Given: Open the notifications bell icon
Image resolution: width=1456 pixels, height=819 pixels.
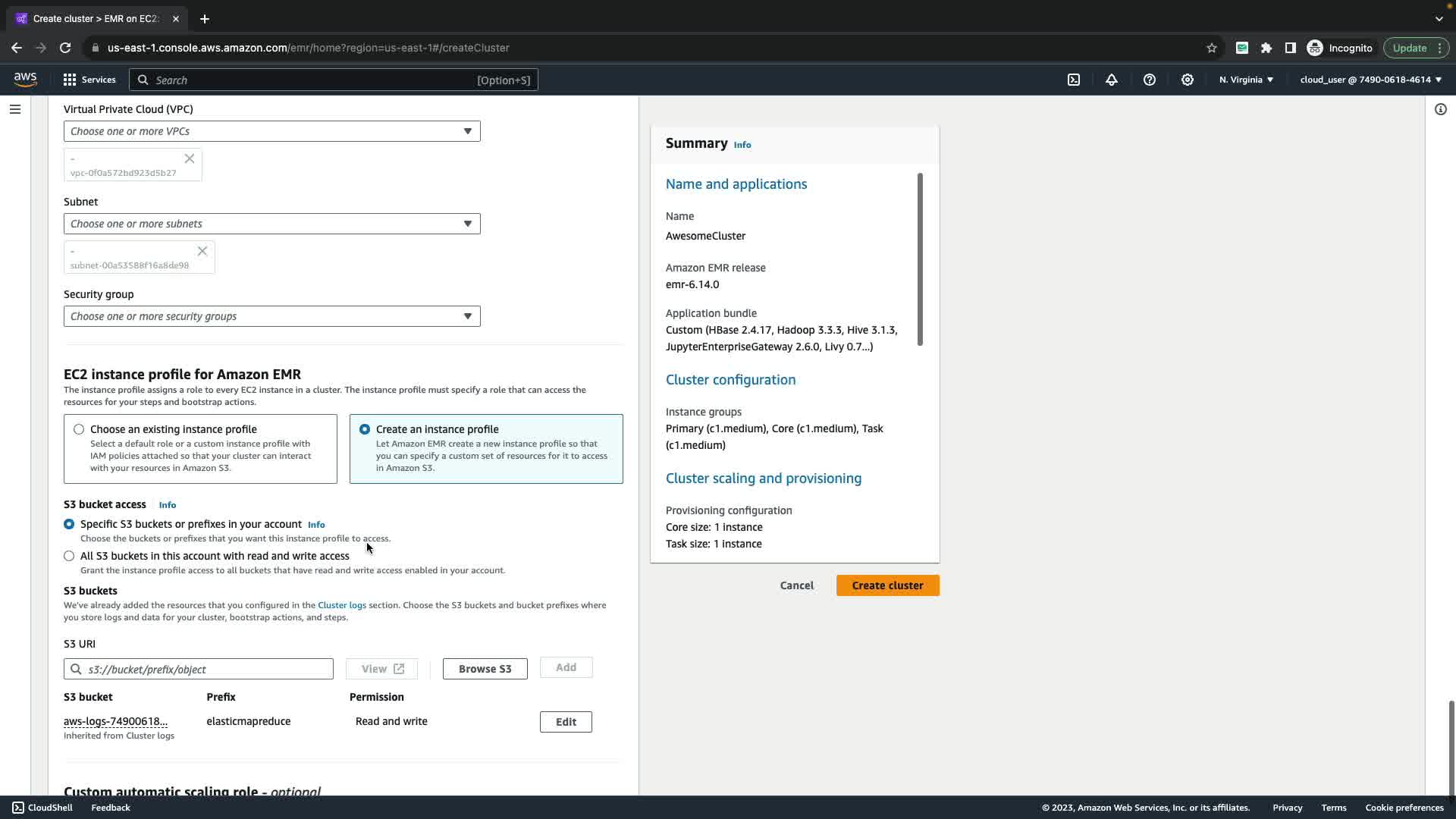Looking at the screenshot, I should [x=1112, y=80].
